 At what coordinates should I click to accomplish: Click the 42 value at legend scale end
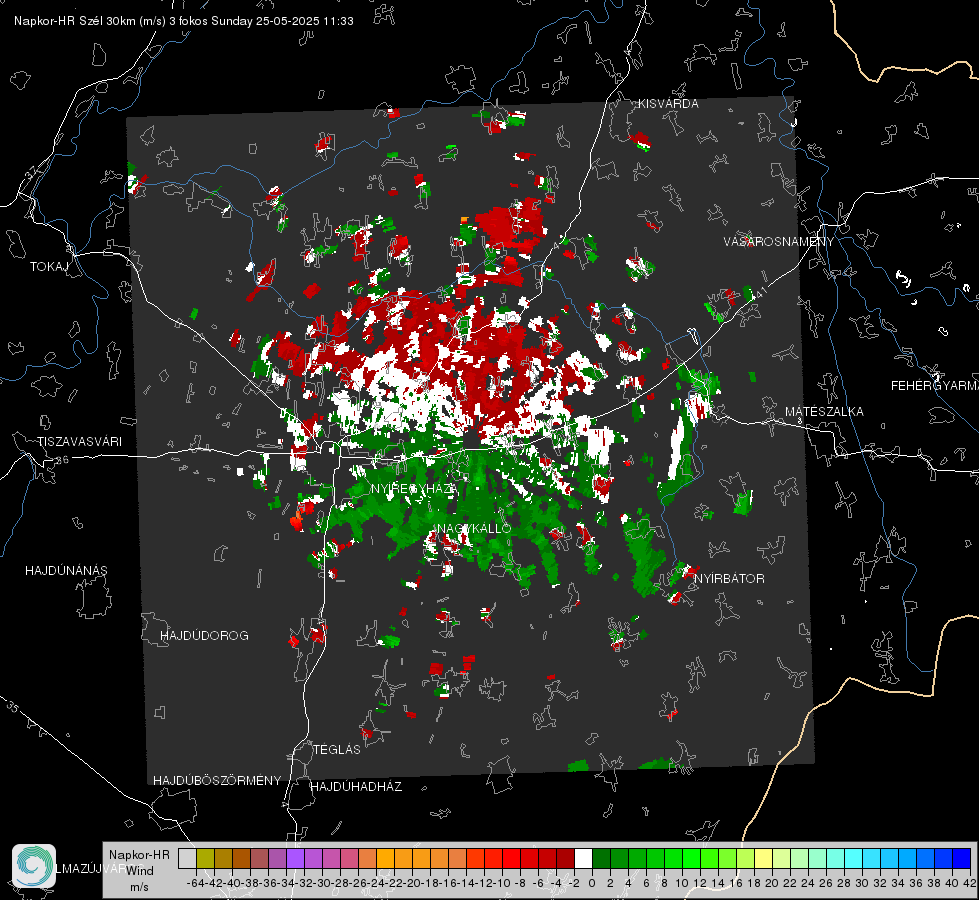tap(969, 883)
